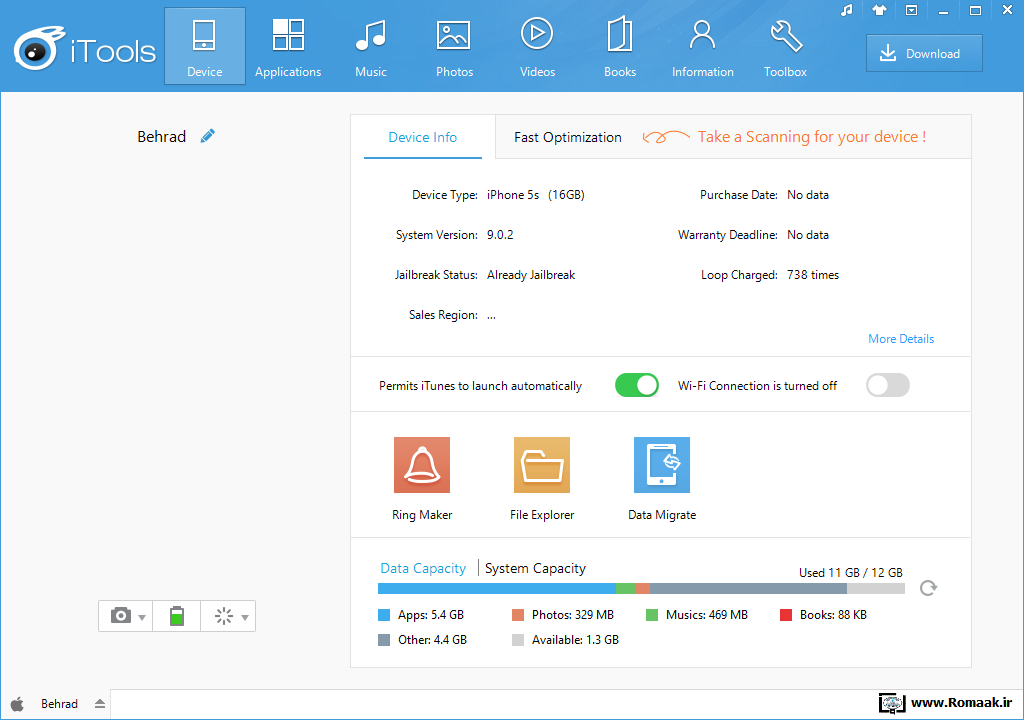Select the Behrad device in the bottom bar
This screenshot has height=720, width=1024.
click(x=59, y=704)
